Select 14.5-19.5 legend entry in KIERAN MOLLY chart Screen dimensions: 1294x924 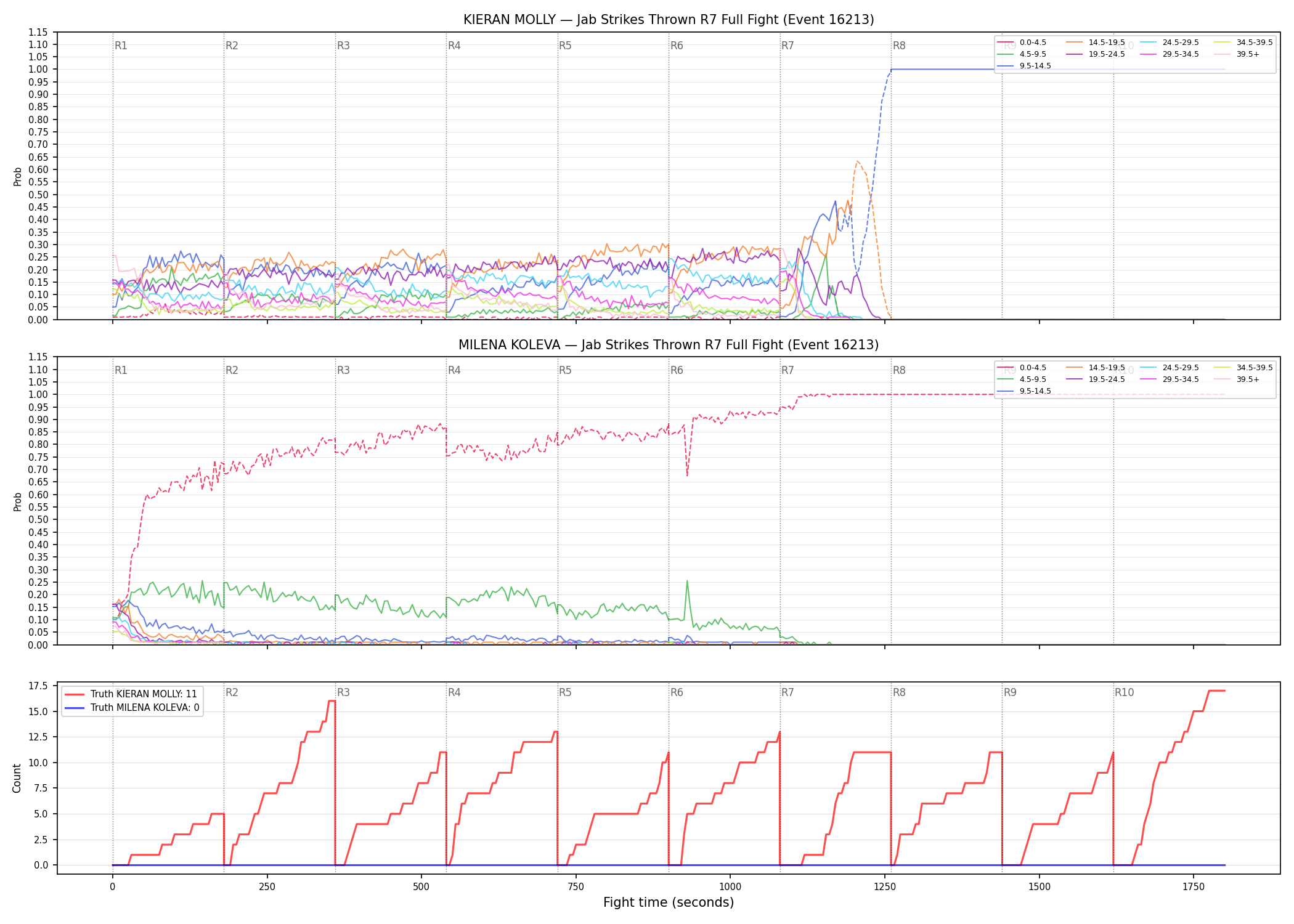(1096, 43)
